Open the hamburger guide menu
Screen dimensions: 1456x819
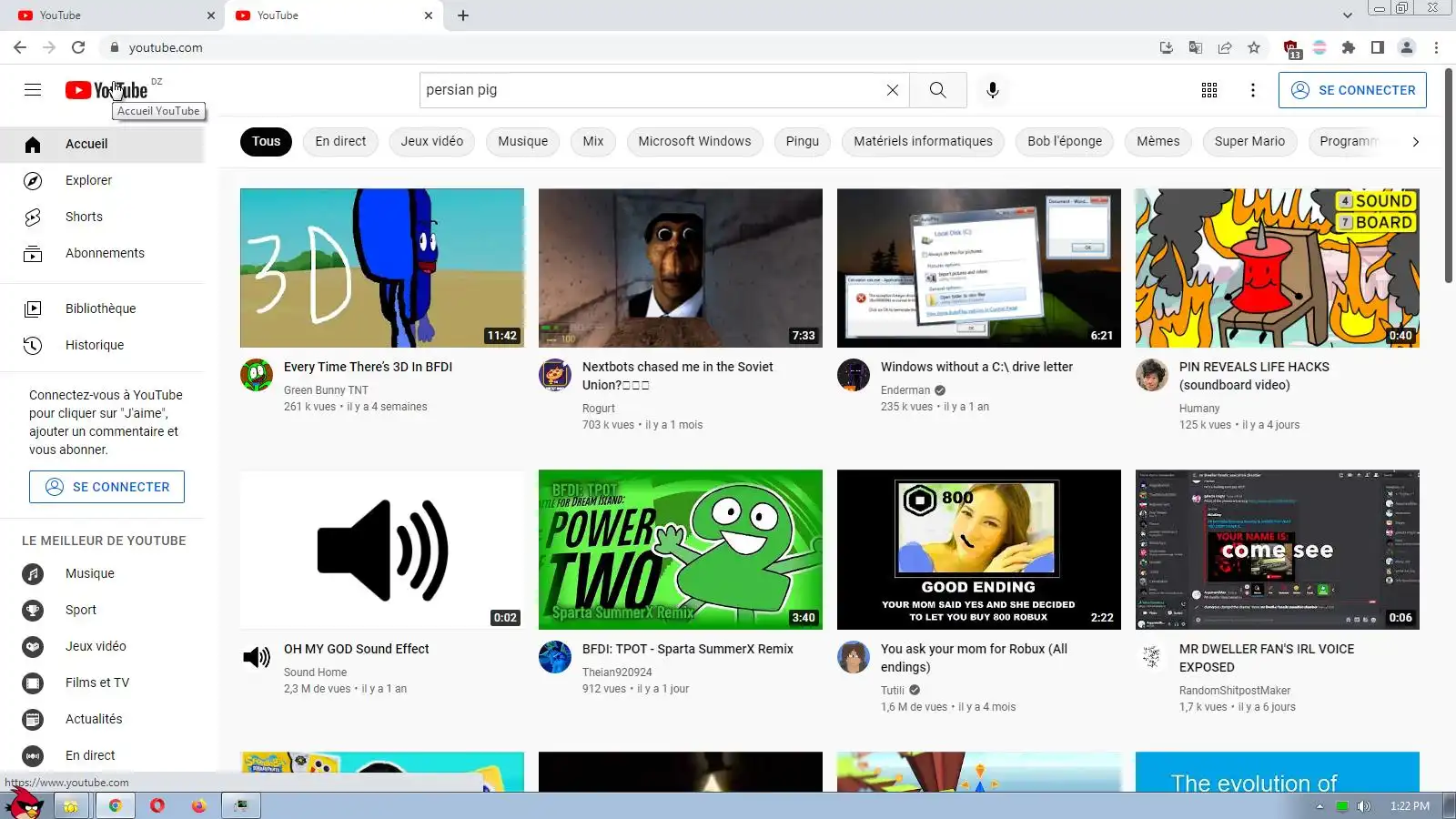pyautogui.click(x=33, y=89)
